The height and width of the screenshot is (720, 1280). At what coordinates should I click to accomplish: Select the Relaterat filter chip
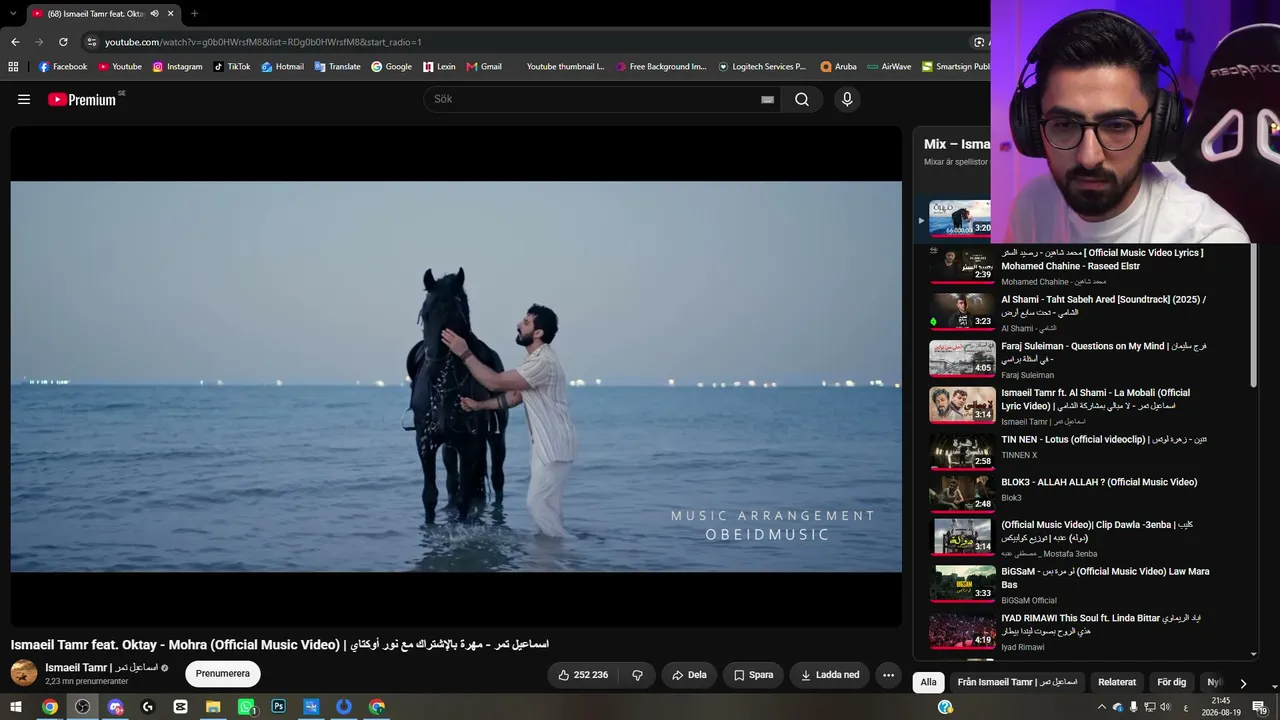pos(1117,682)
